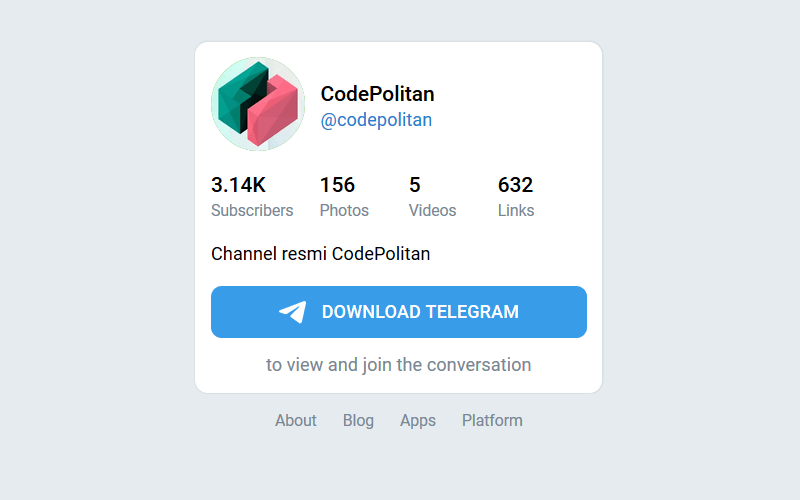Click the DOWNLOAD TELEGRAM button
This screenshot has width=800, height=500.
399,312
